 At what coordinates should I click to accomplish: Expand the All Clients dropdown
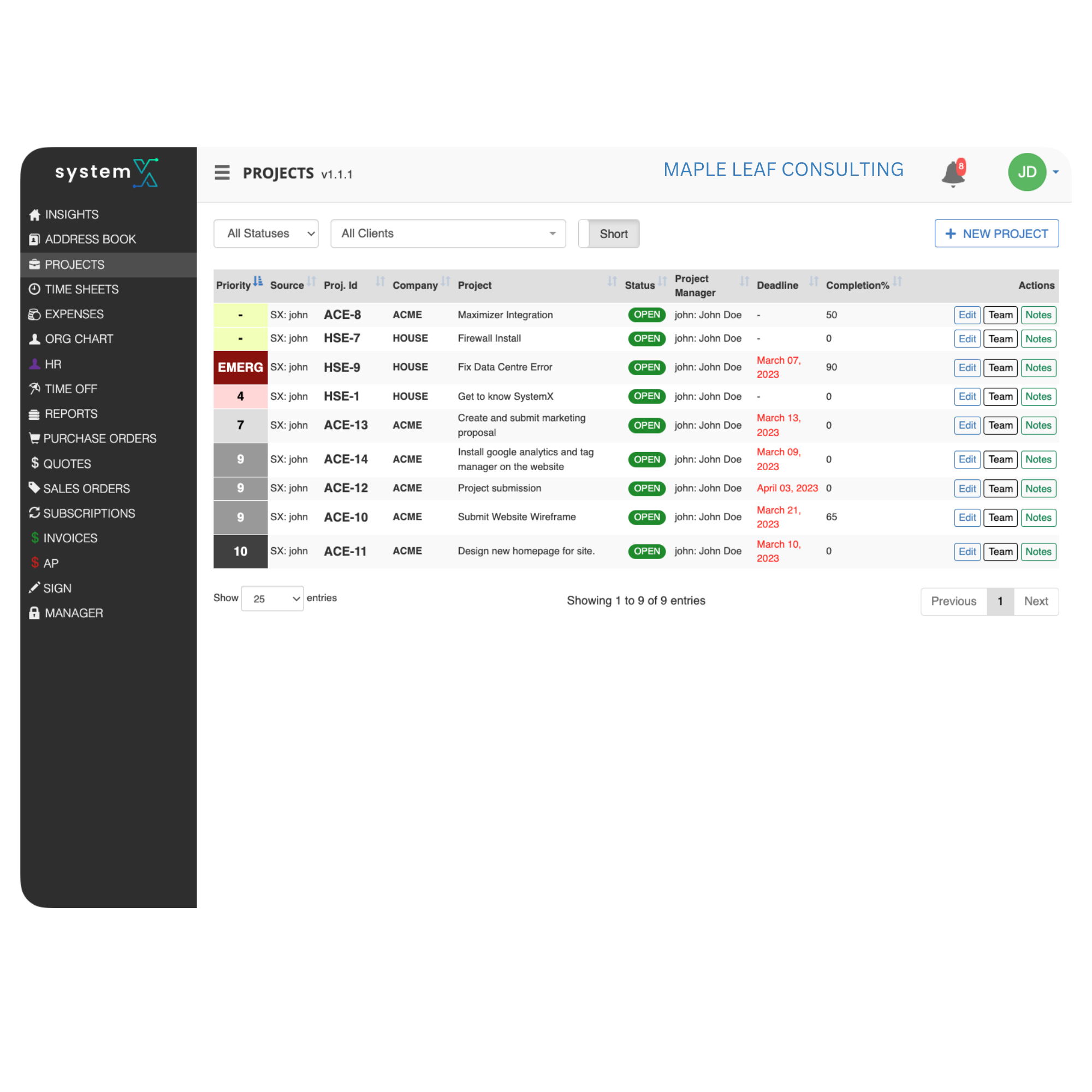pyautogui.click(x=448, y=234)
